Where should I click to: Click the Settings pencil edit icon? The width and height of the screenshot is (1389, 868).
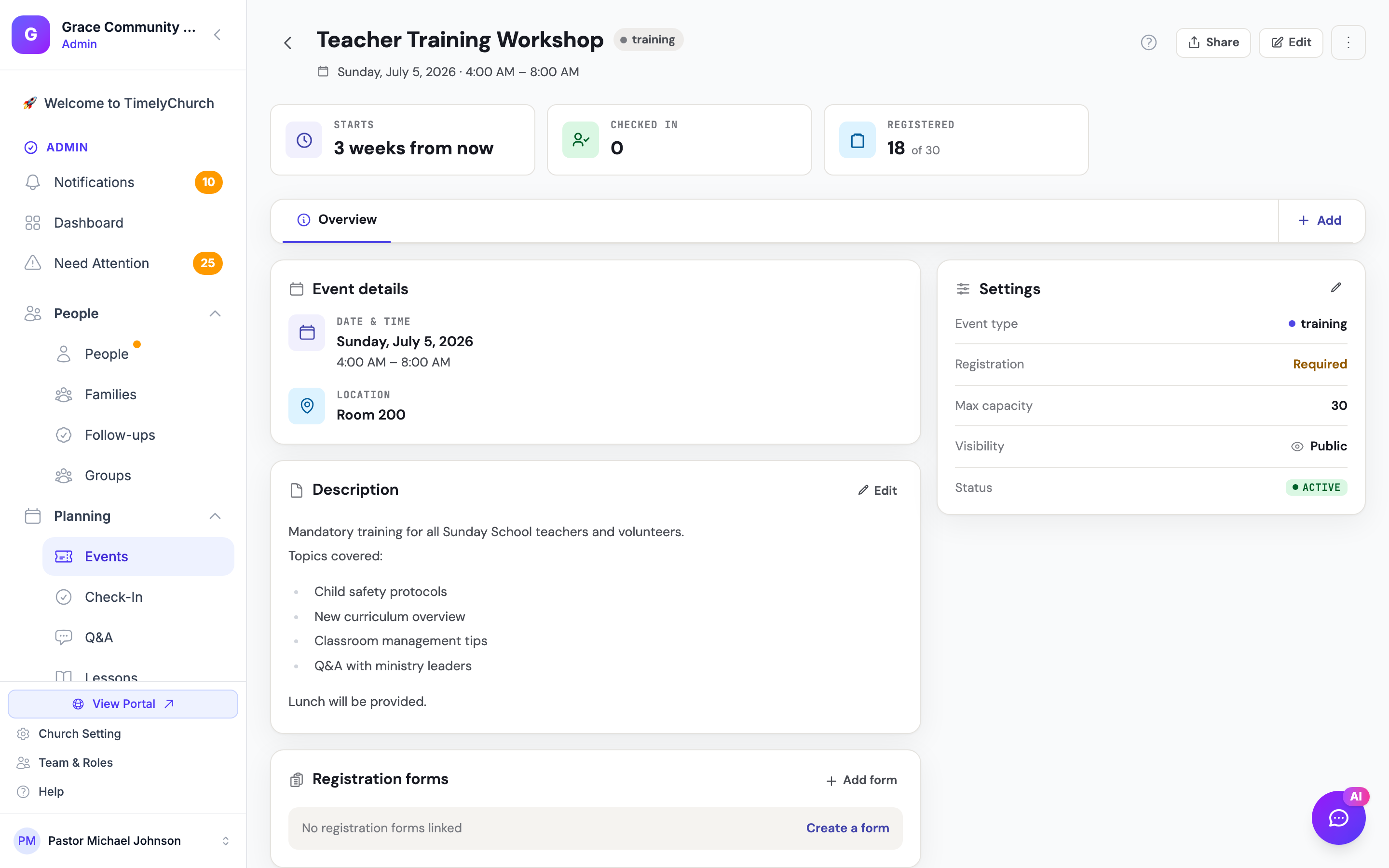[x=1336, y=287]
